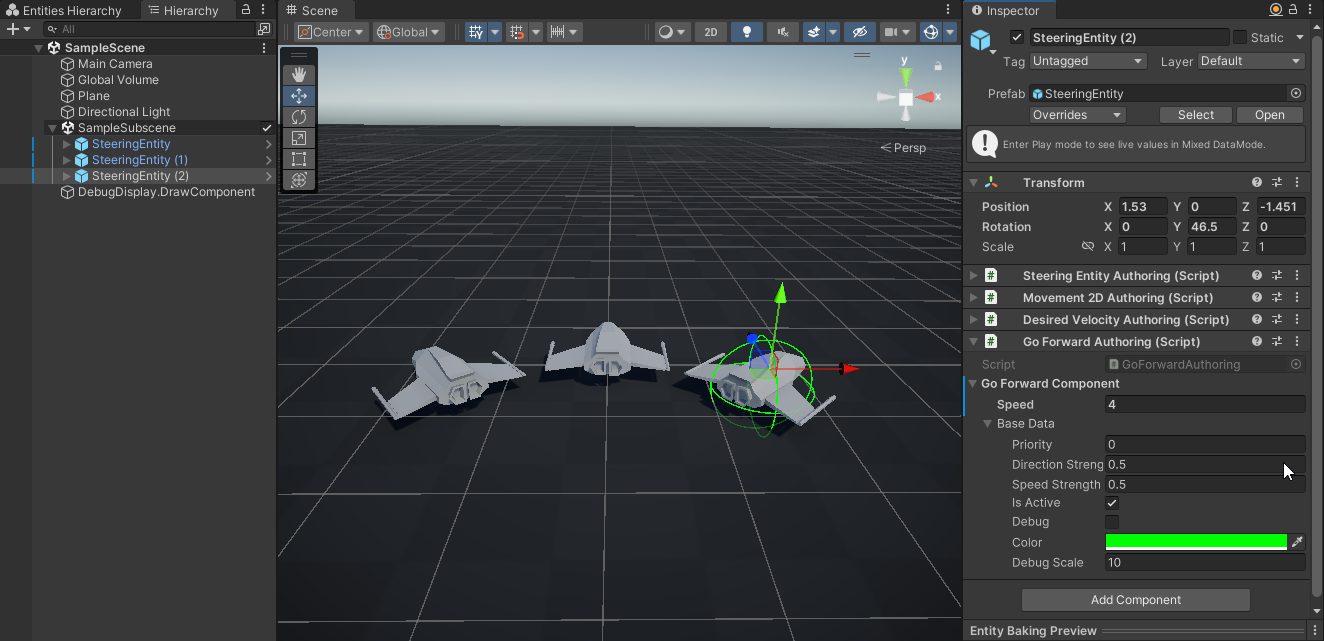Screen dimensions: 1324x641
Task: Select the Rotate tool in scene toolbar
Action: [298, 117]
